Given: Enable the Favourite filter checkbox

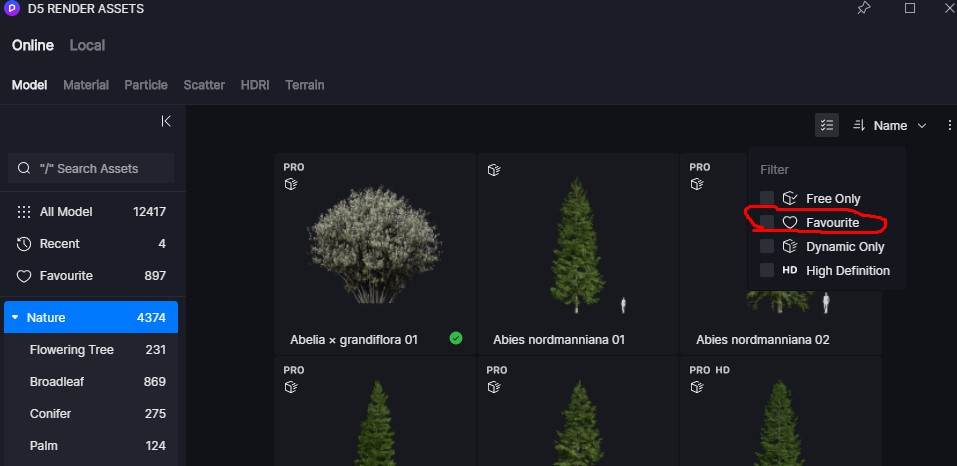Looking at the screenshot, I should click(x=767, y=222).
